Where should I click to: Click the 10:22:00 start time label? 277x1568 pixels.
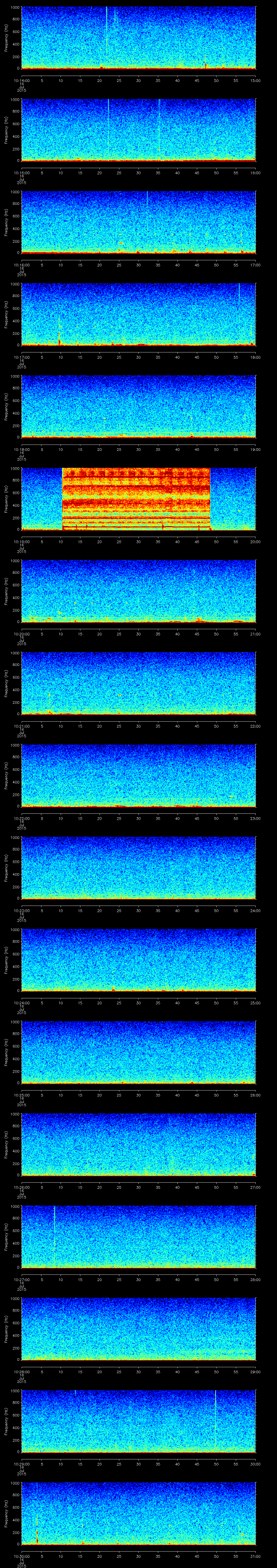point(21,818)
